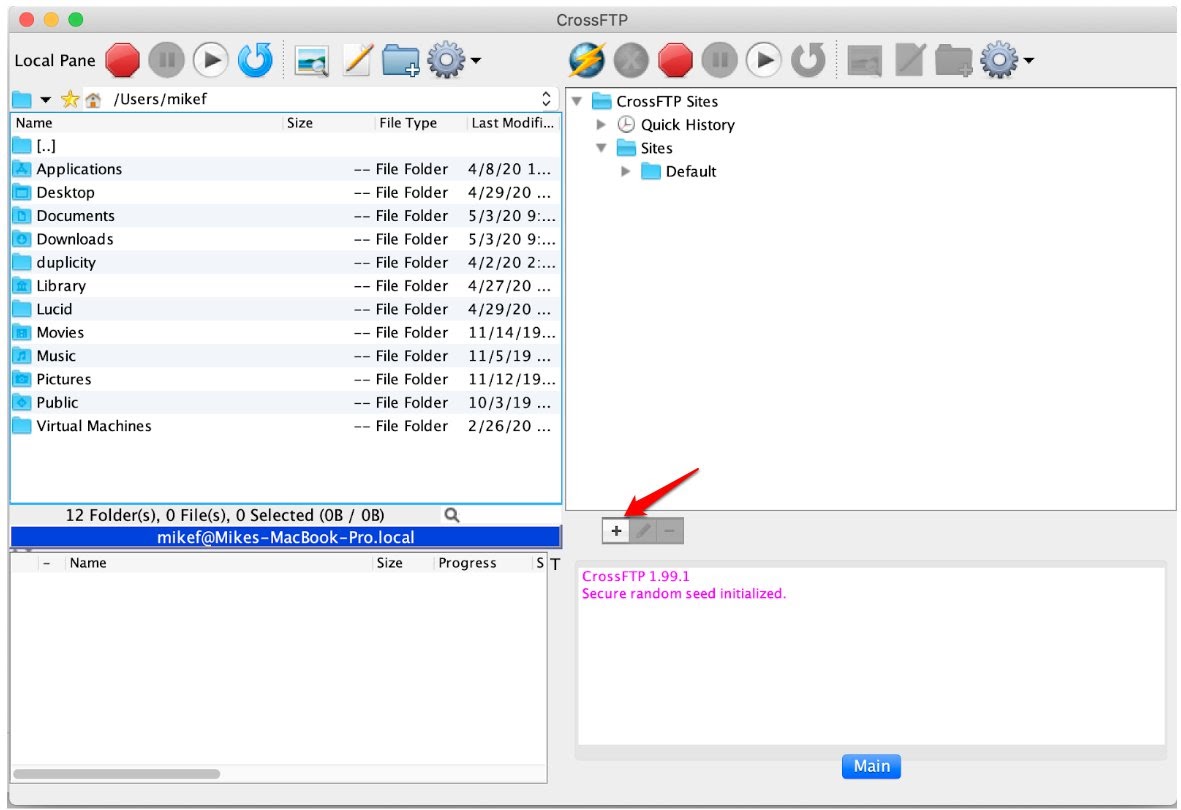Open the Local Pane image viewer icon

coord(312,61)
